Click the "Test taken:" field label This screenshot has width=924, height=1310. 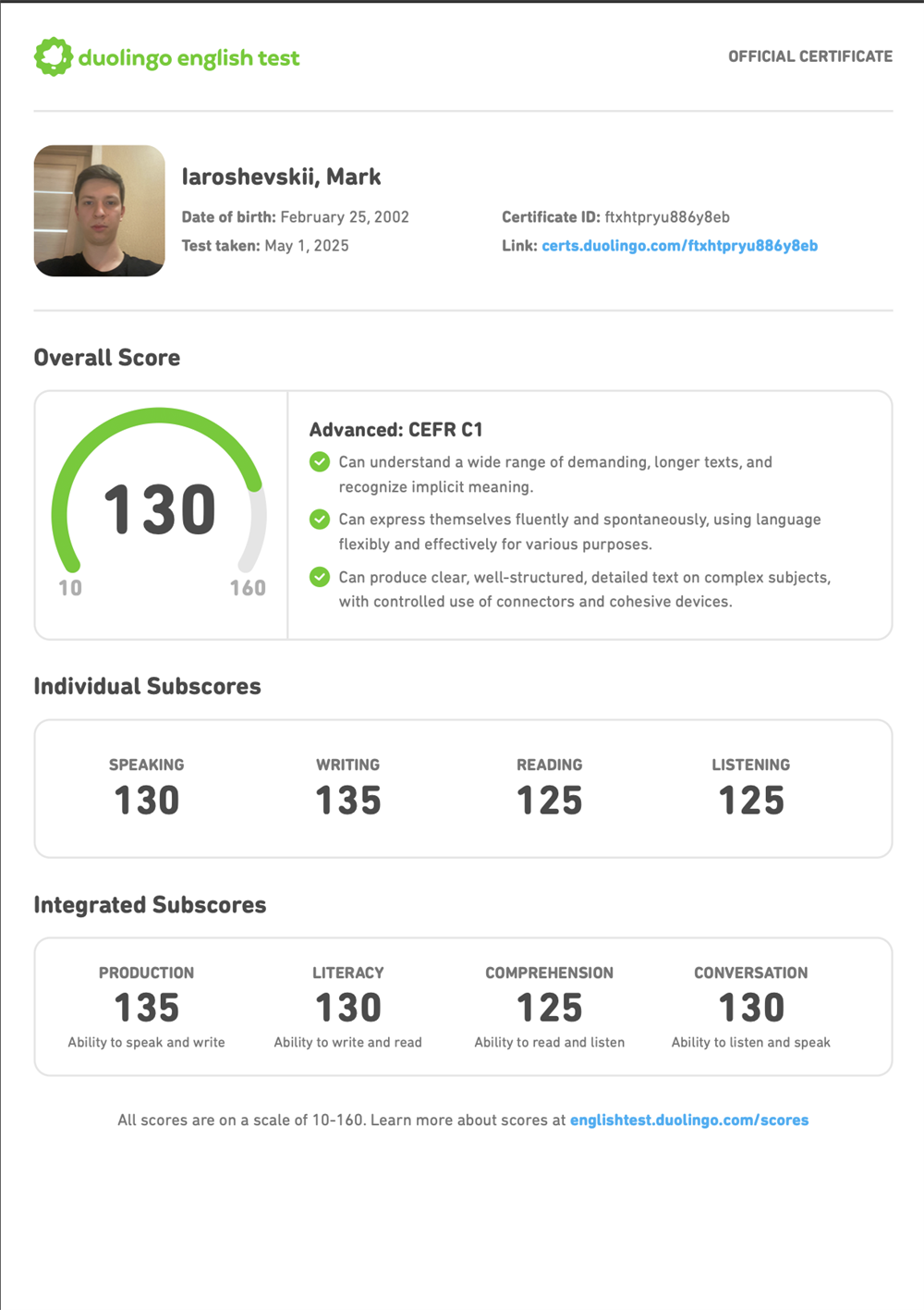pos(221,246)
